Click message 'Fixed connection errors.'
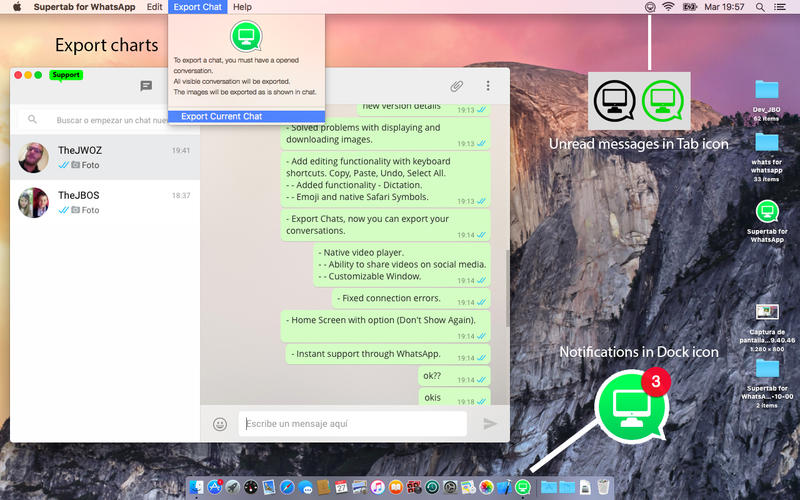The image size is (800, 500). (411, 298)
